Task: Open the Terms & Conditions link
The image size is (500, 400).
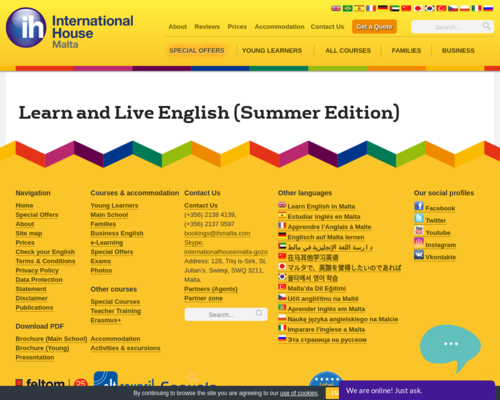Action: pos(45,261)
